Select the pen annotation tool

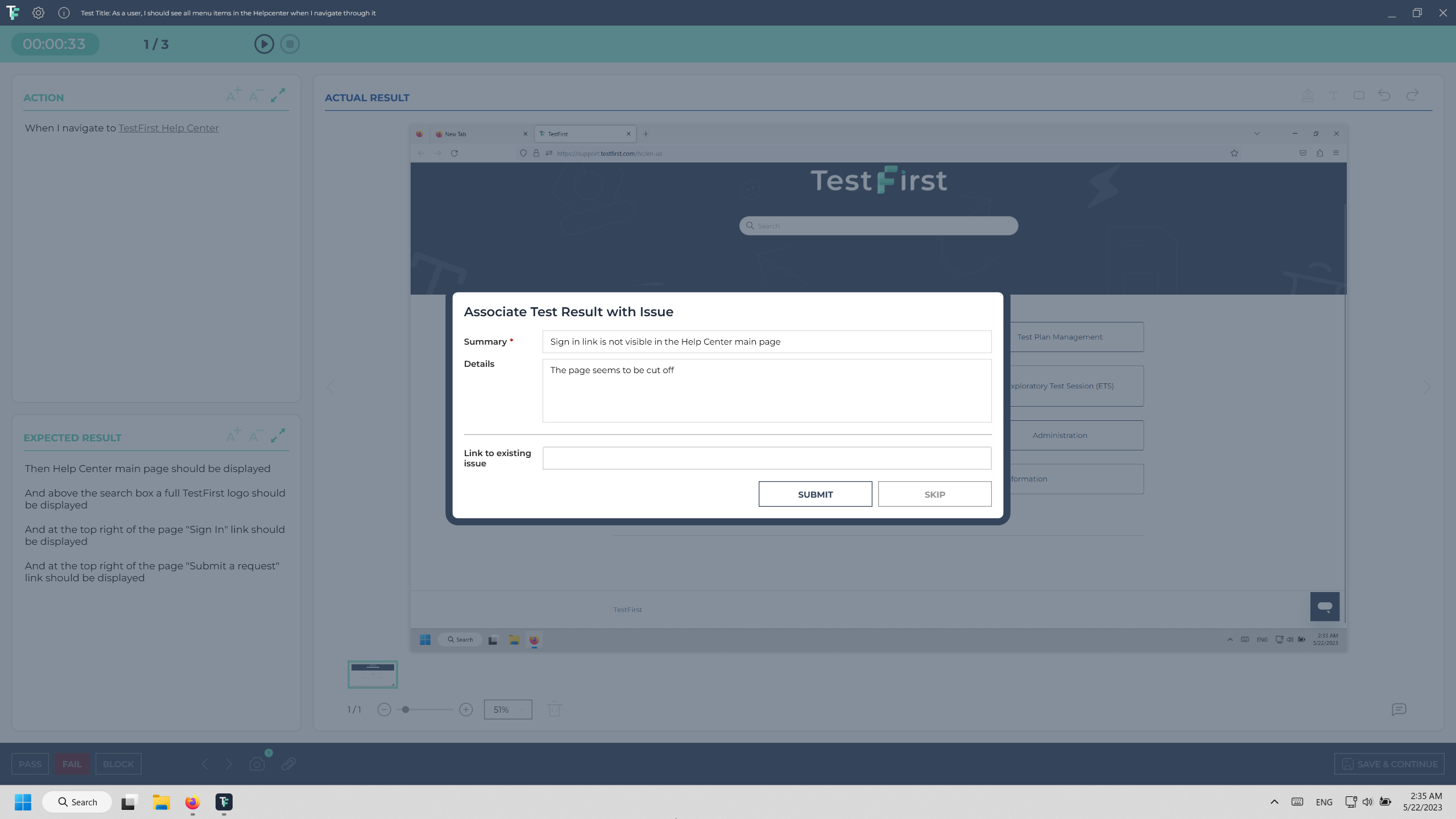[1308, 96]
